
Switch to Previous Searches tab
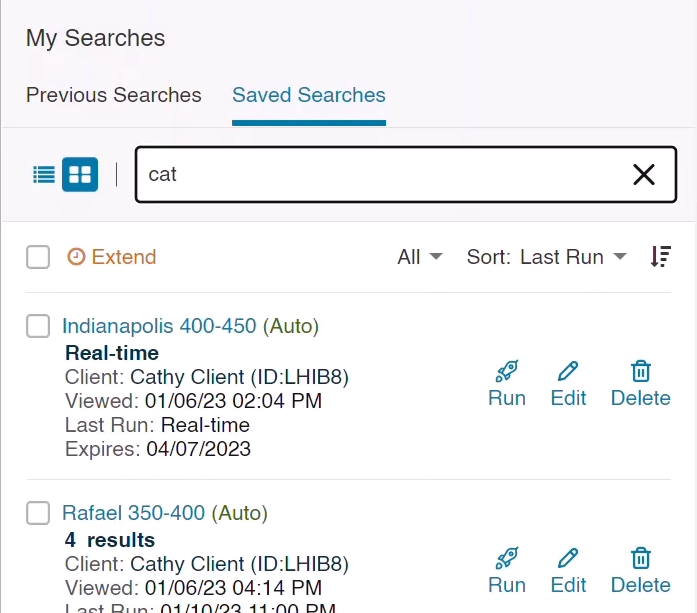pyautogui.click(x=114, y=95)
